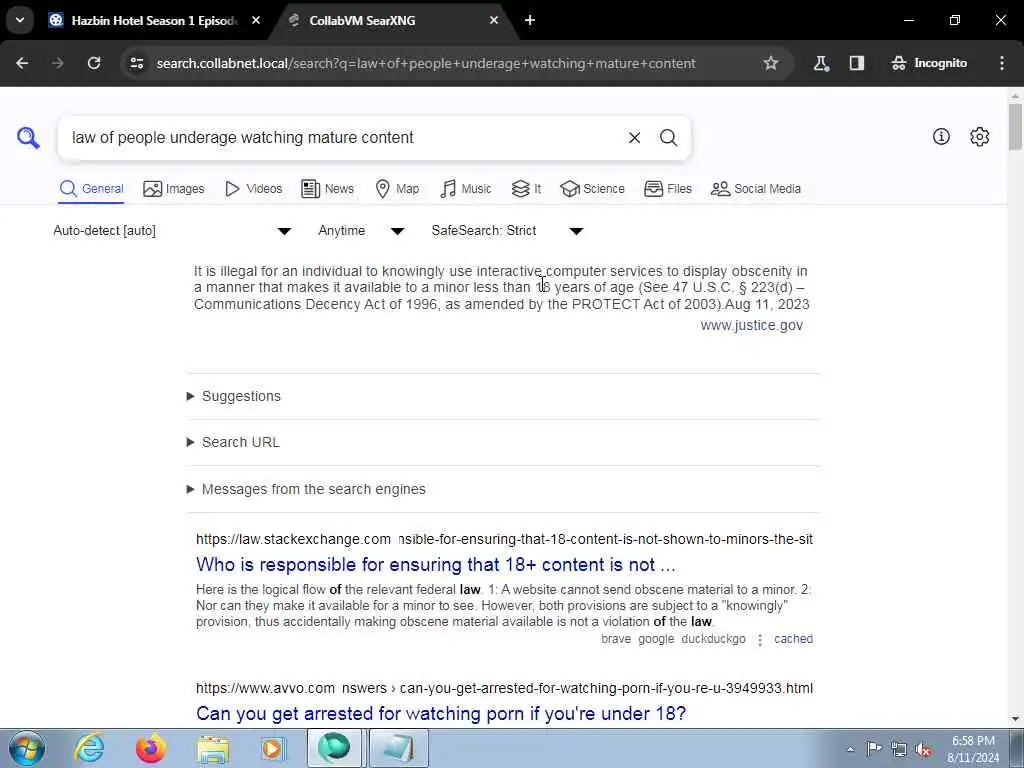Open the preferences gear icon
Viewport: 1024px width, 768px height.
pyautogui.click(x=980, y=136)
